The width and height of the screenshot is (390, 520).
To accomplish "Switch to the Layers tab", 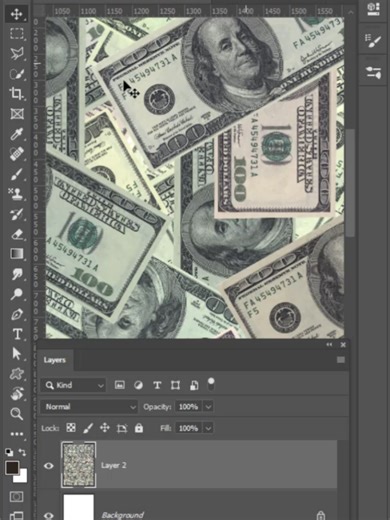I will coord(55,360).
